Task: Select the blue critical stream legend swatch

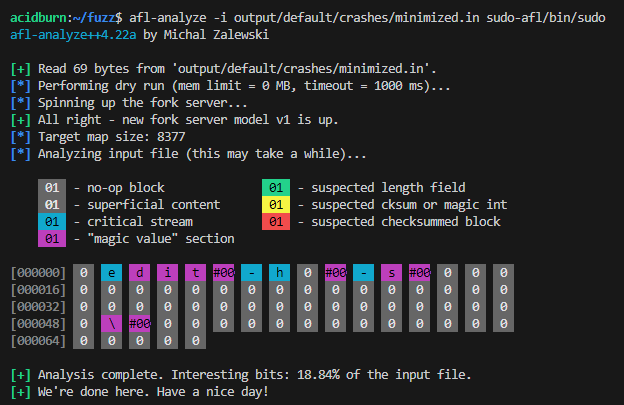Action: click(54, 221)
